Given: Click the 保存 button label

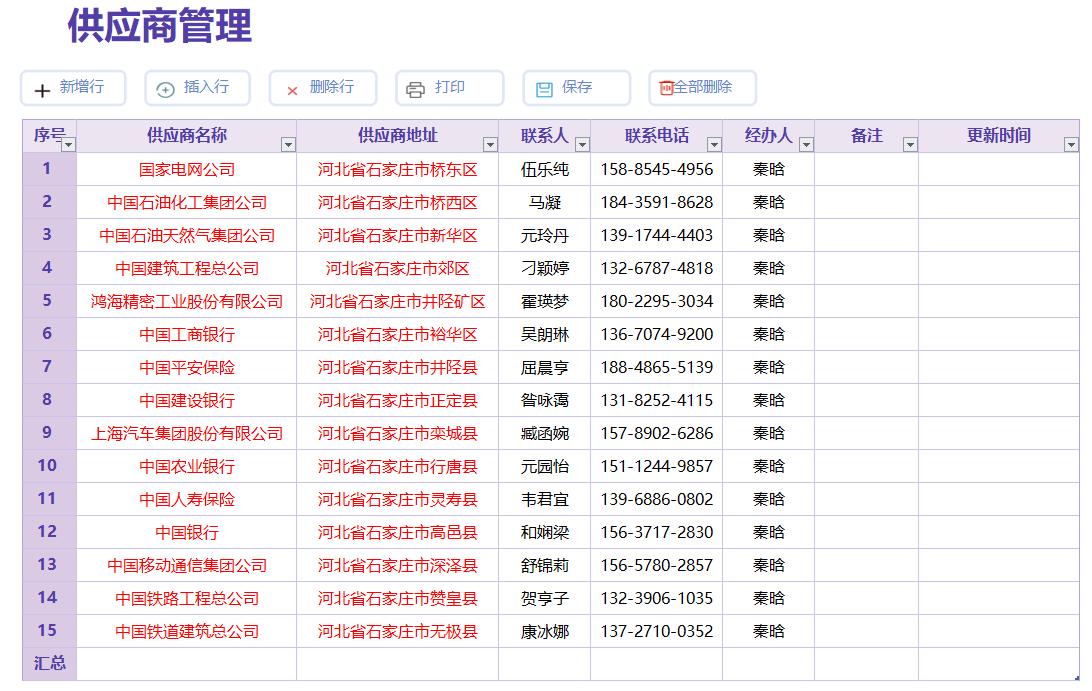Looking at the screenshot, I should (577, 87).
